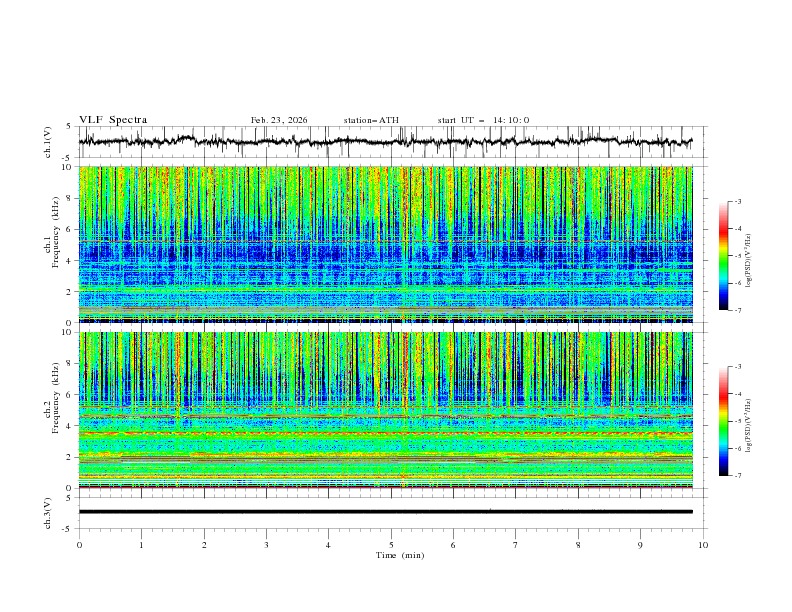This screenshot has width=792, height=612.
Task: Click the "4" kHz tick on ch.1 frequency axis
Action: click(x=70, y=261)
